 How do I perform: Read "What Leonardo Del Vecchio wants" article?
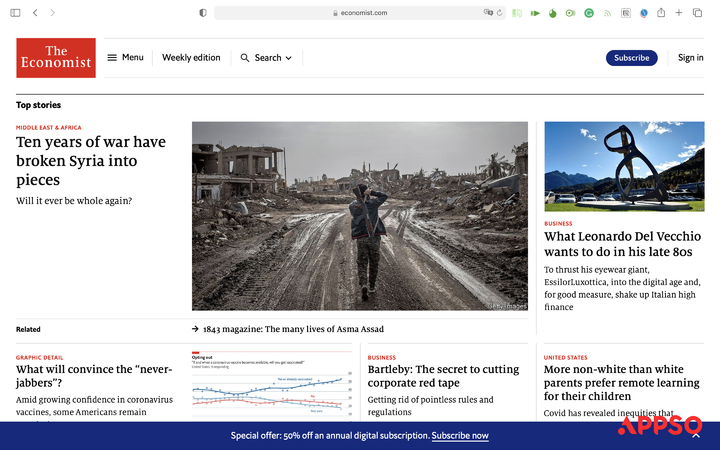click(623, 244)
